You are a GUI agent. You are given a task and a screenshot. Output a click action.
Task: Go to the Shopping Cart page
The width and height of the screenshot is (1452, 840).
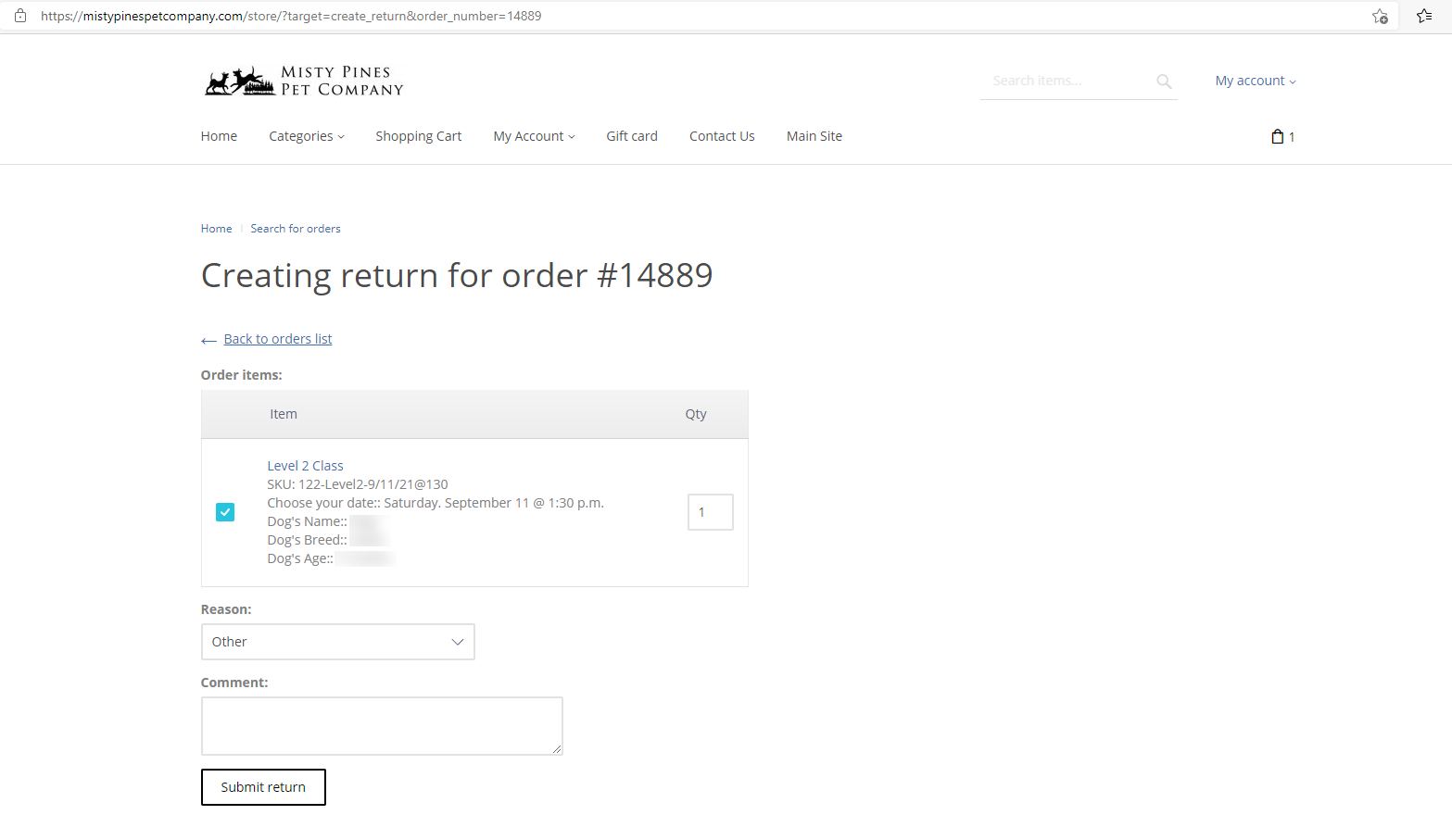[418, 136]
